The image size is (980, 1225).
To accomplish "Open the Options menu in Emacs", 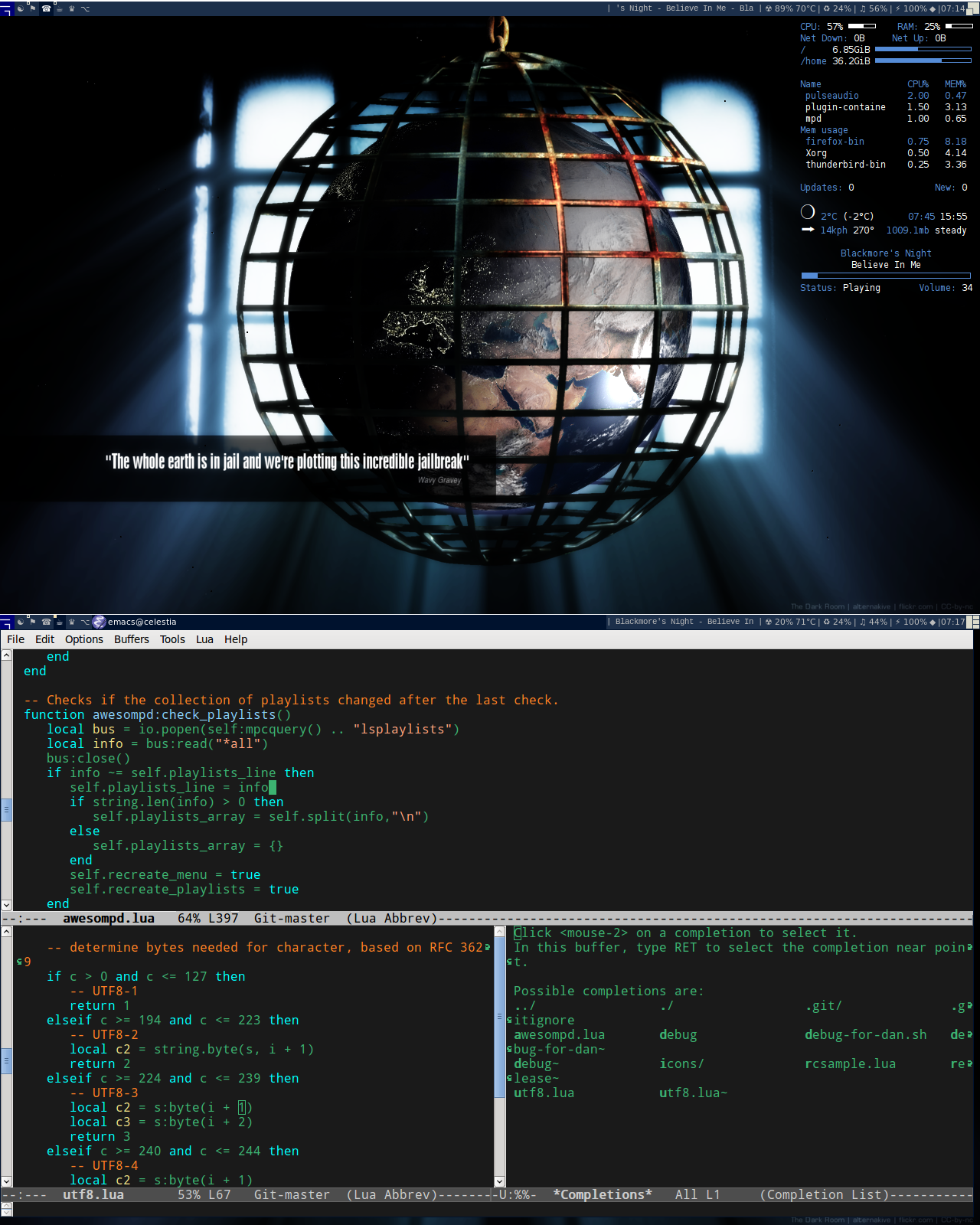I will pos(83,639).
